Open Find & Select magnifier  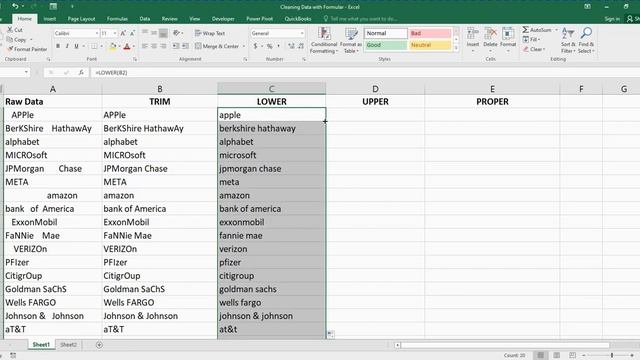[586, 40]
